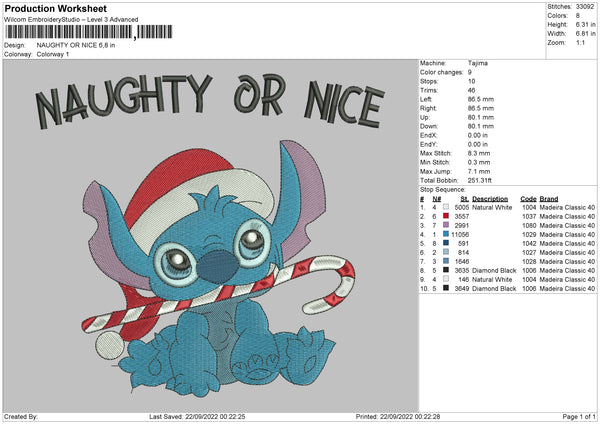Click thread code '1028' in stop row 7
The height and width of the screenshot is (424, 600).
tap(529, 261)
